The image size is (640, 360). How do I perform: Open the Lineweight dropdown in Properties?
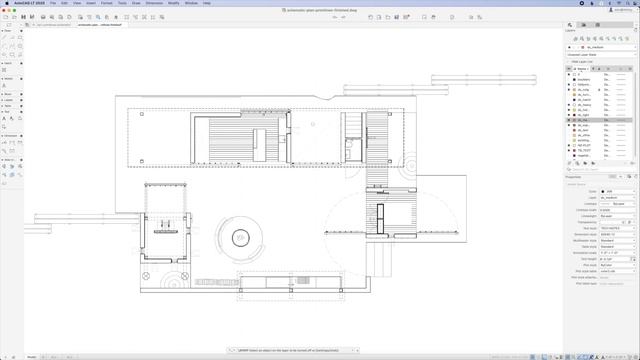click(618, 216)
